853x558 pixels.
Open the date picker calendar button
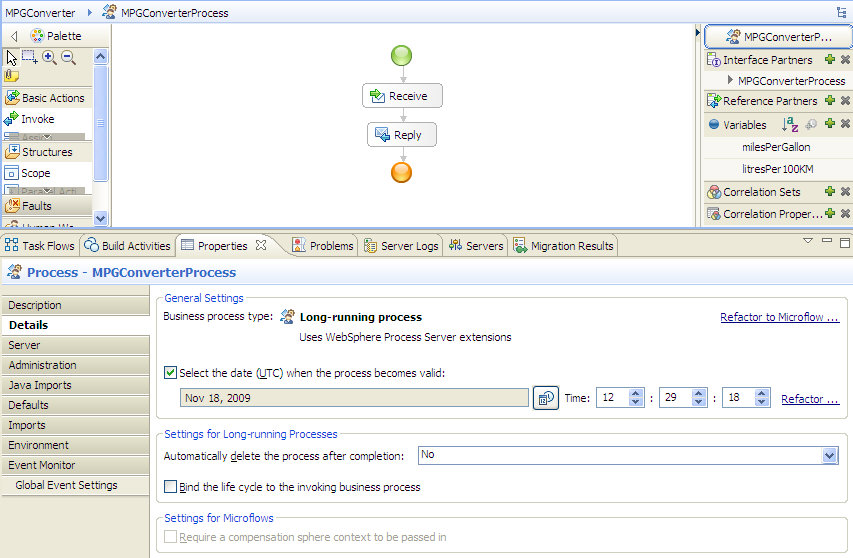pos(546,398)
